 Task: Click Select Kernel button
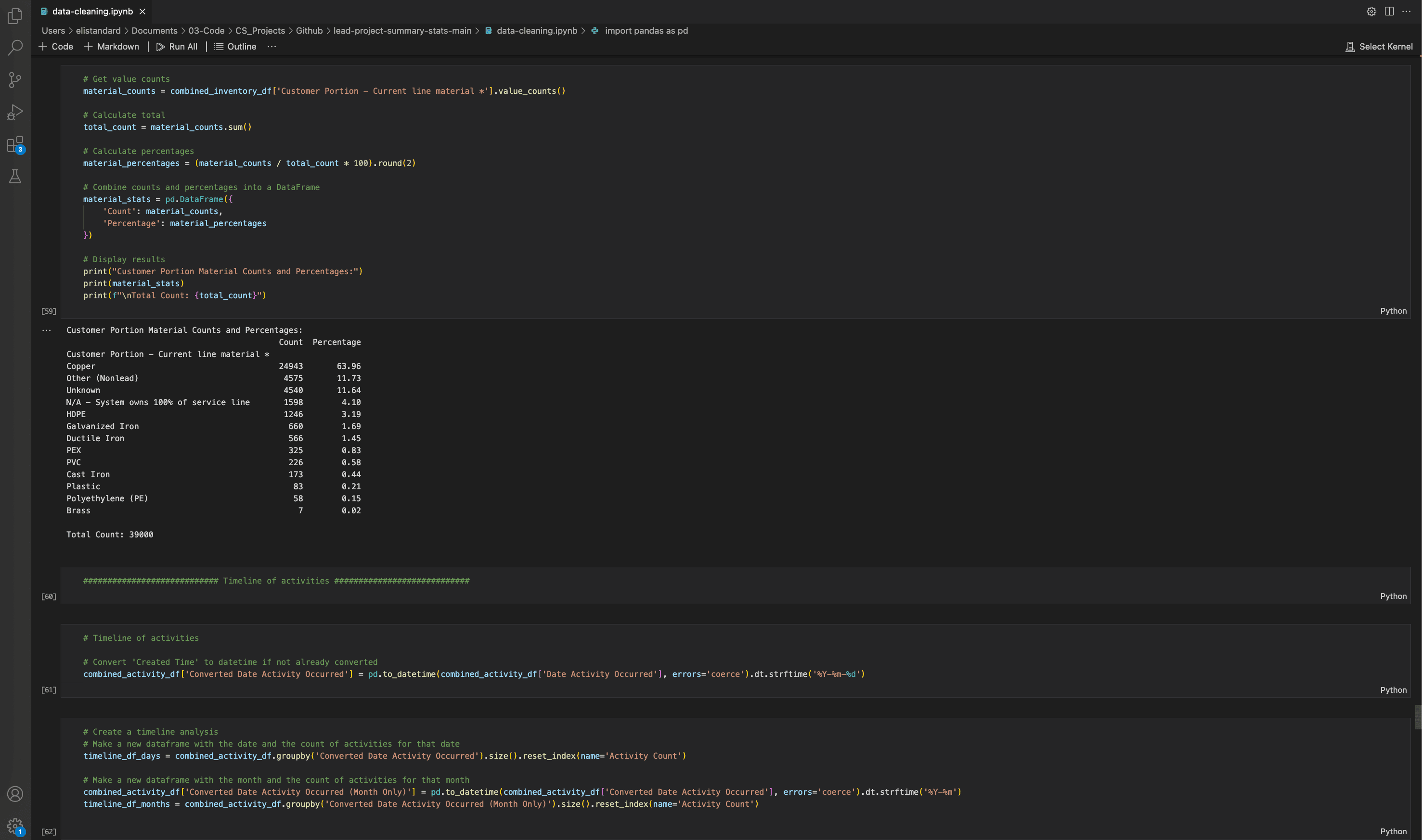(1378, 46)
